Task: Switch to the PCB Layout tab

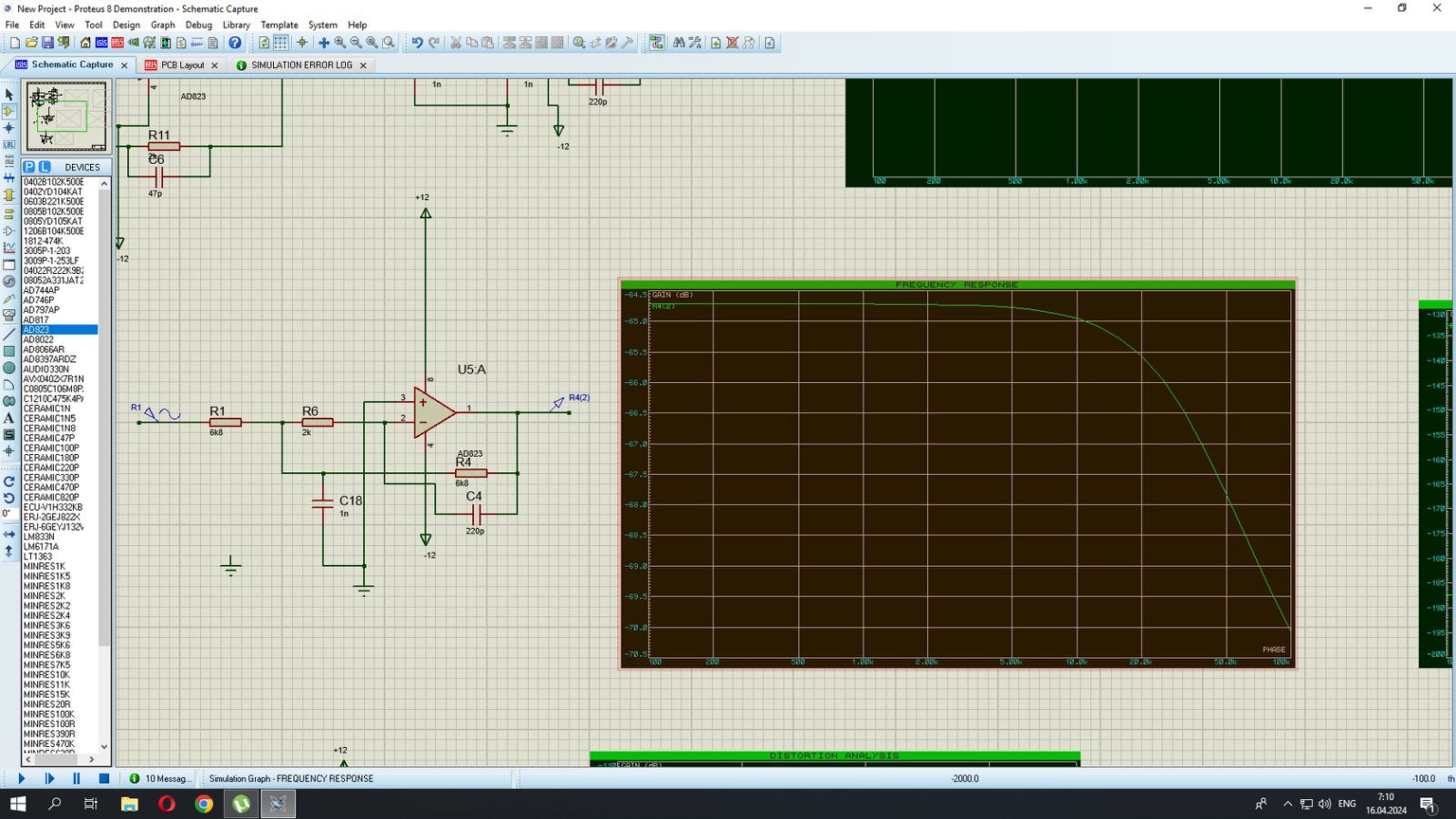Action: click(182, 66)
